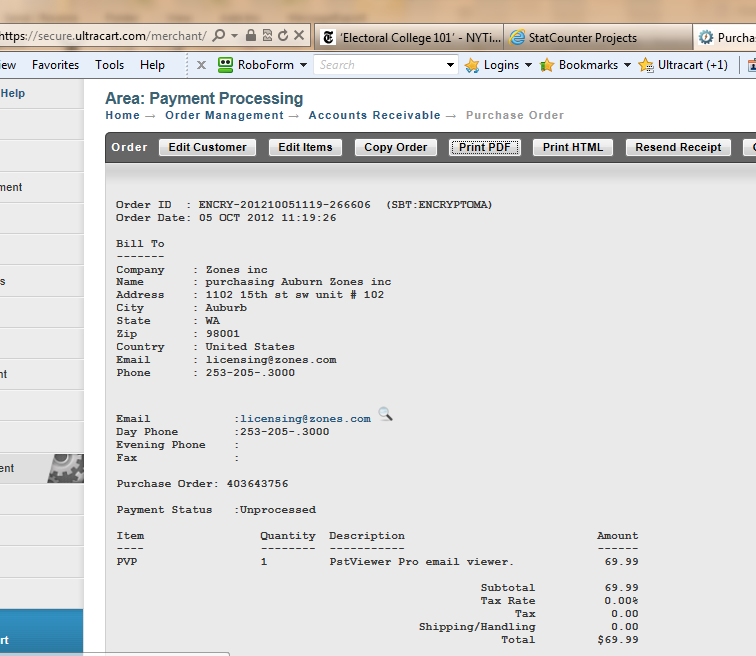
Task: Click the Resend Receipt button
Action: click(678, 147)
